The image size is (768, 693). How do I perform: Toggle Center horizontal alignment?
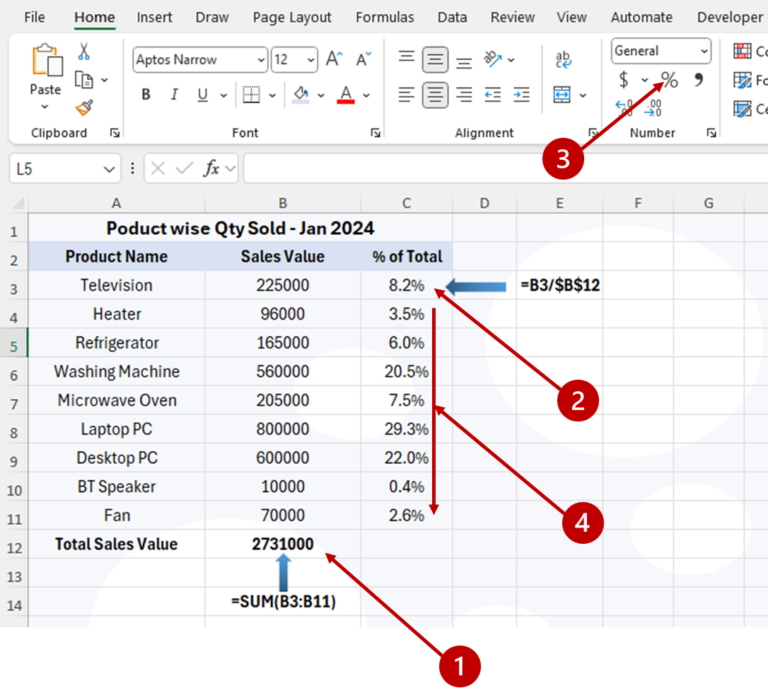point(435,95)
